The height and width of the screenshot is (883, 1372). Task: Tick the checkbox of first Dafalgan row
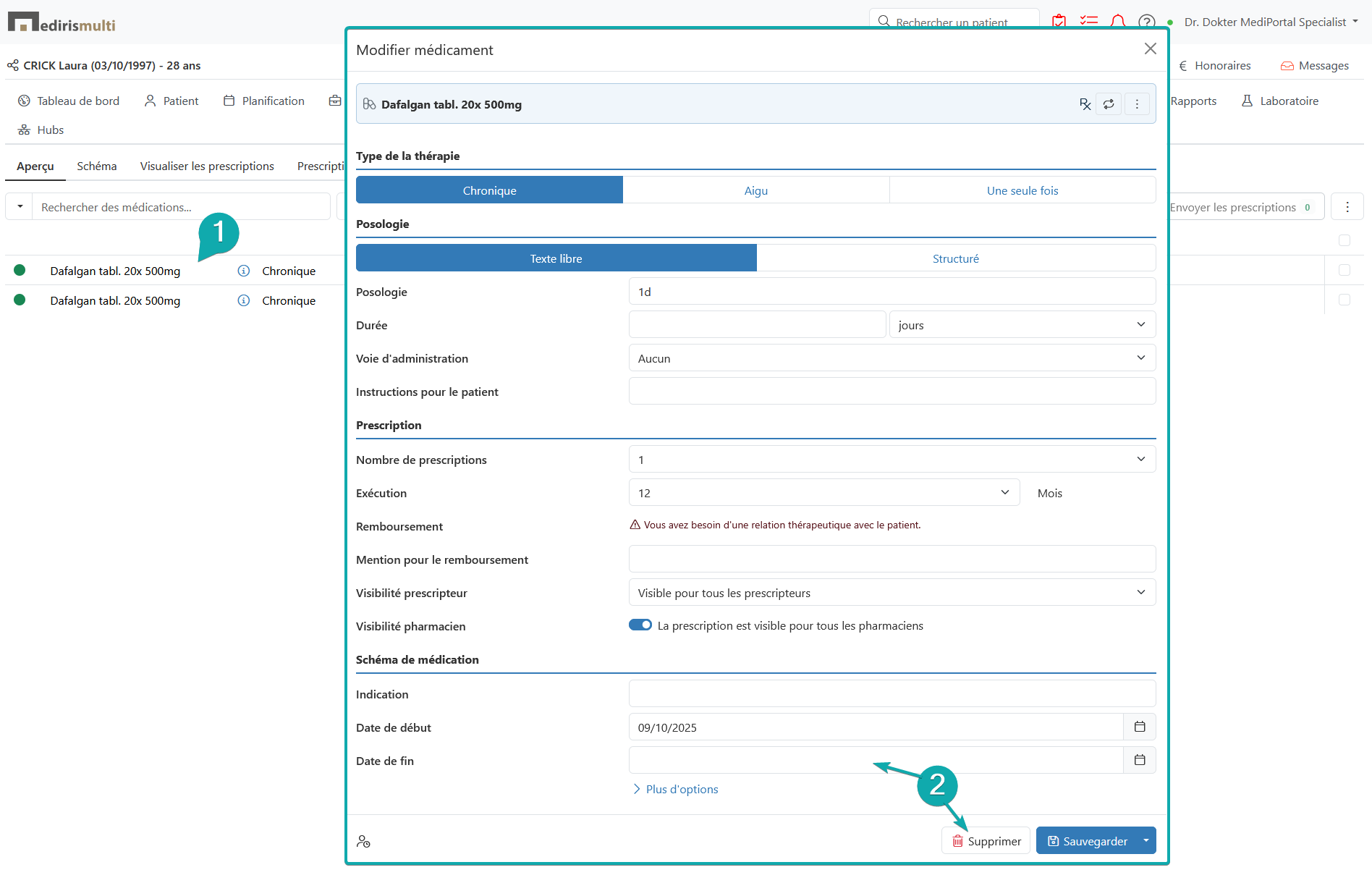click(x=1345, y=270)
